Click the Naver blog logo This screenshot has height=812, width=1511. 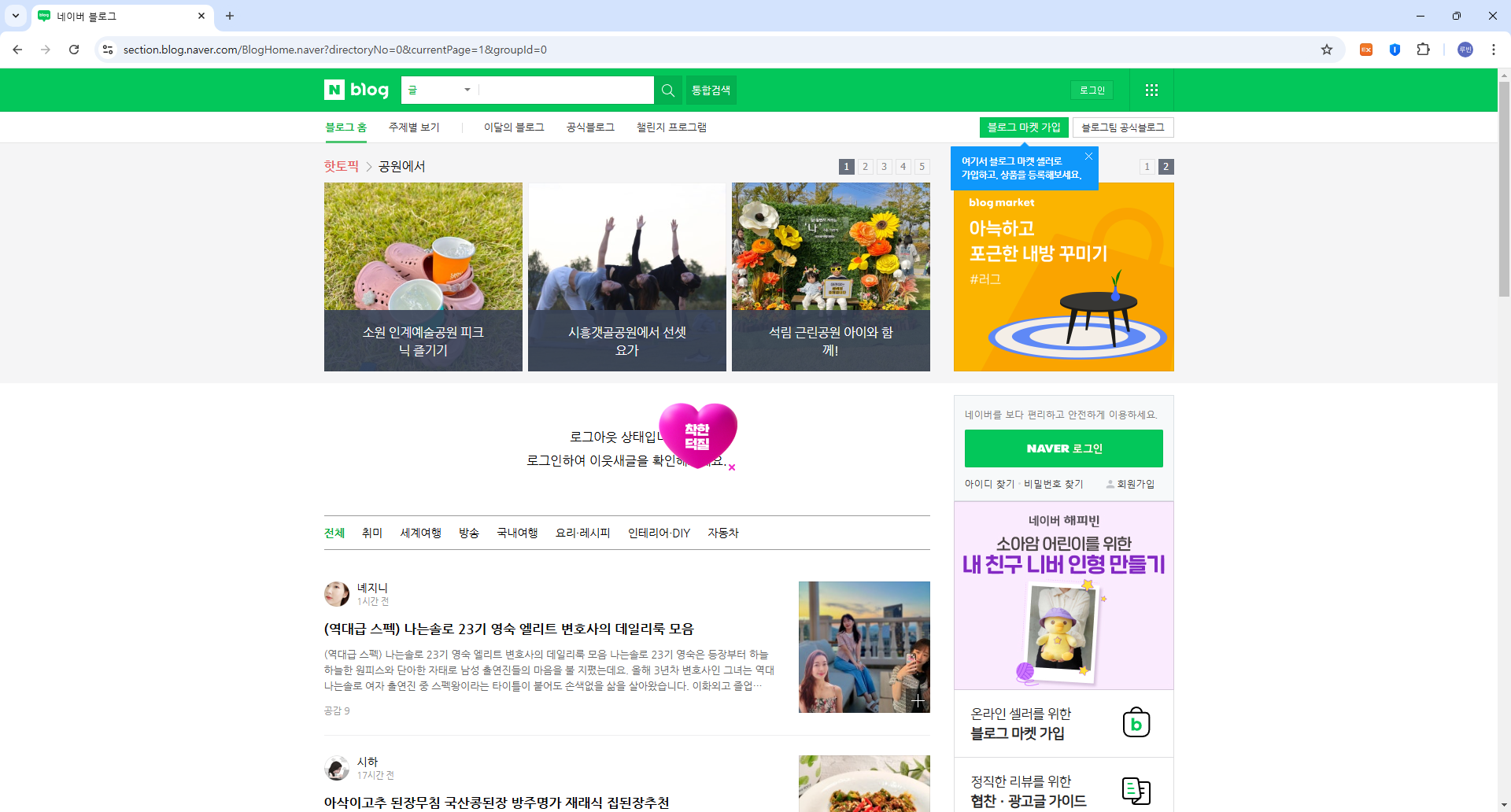coord(357,90)
